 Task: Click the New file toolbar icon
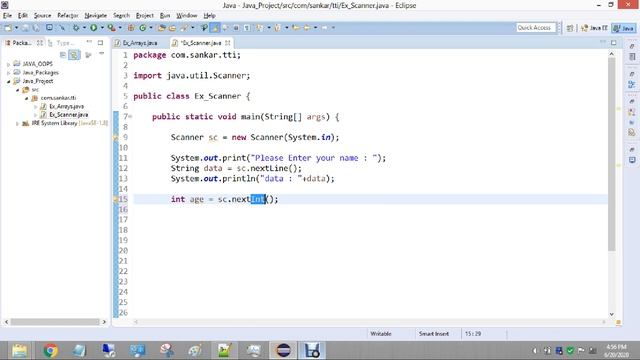(x=7, y=28)
